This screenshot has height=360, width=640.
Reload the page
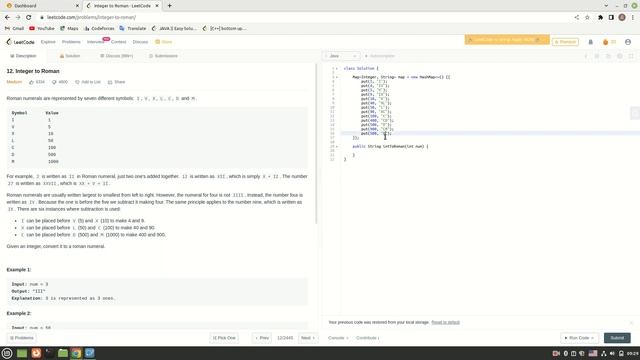[29, 17]
